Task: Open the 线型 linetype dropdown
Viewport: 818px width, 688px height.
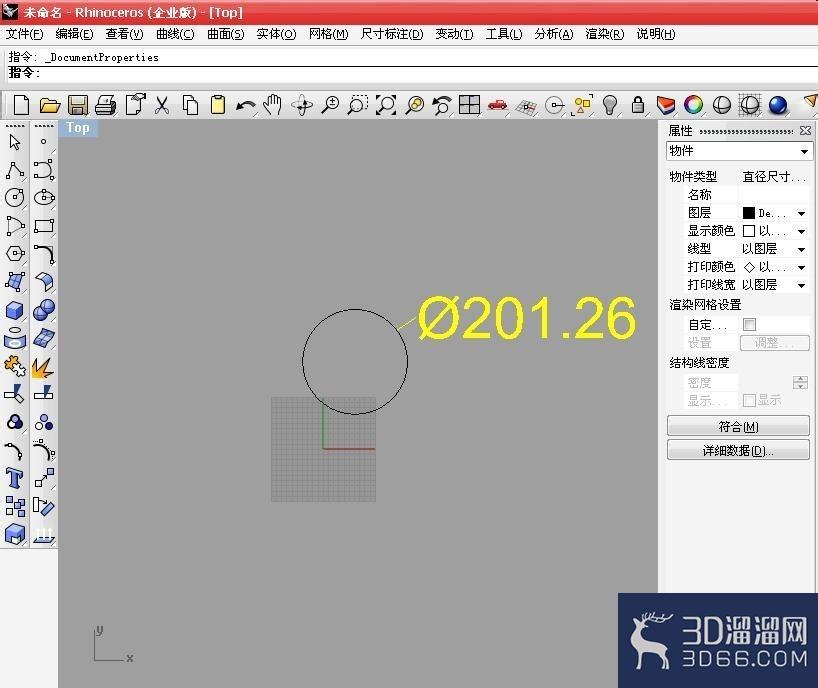Action: point(801,249)
